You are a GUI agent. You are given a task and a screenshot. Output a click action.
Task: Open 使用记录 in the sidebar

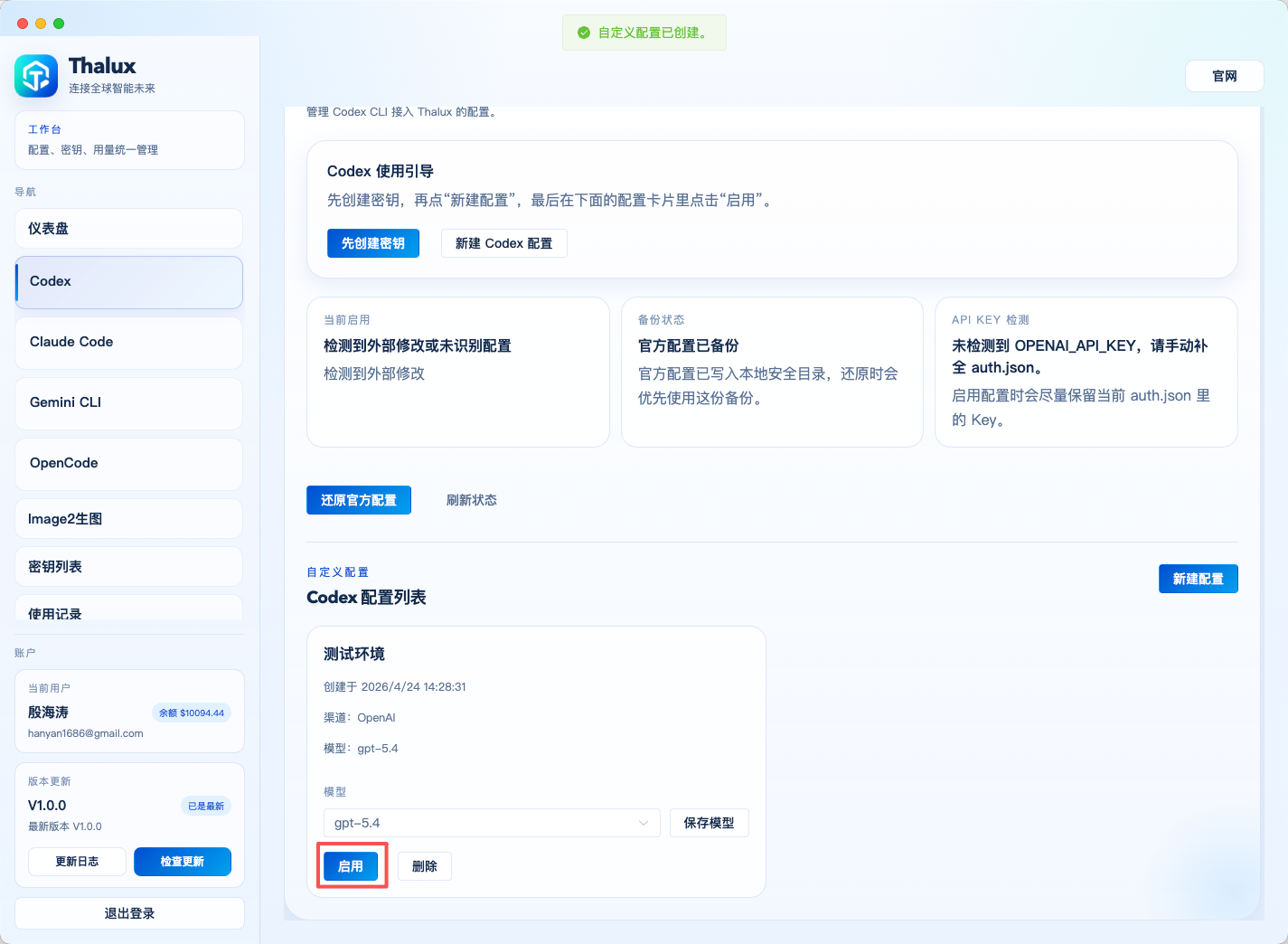tap(128, 608)
